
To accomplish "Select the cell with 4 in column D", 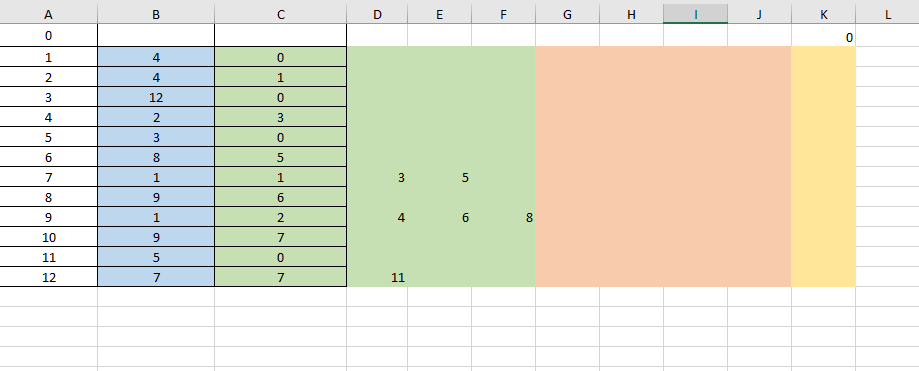I will point(377,217).
